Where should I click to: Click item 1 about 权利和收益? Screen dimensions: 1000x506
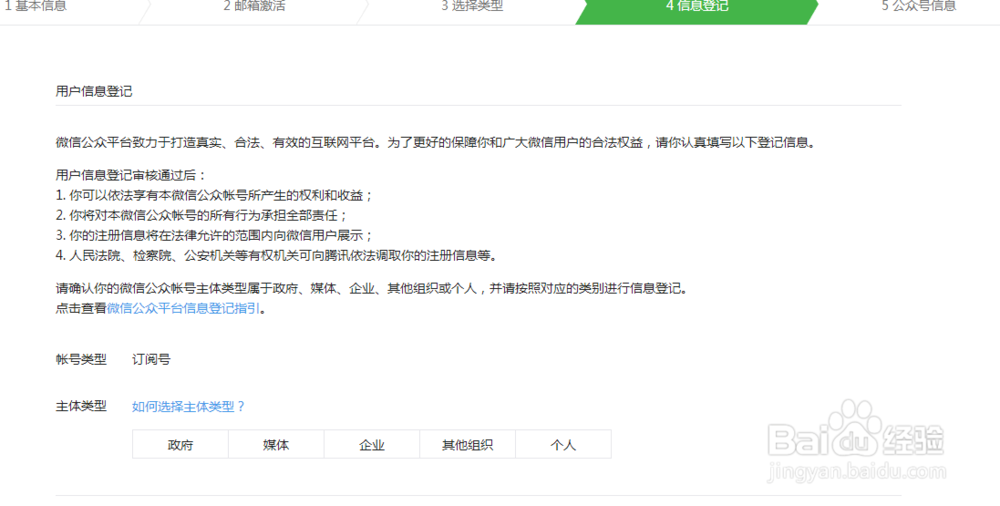214,195
